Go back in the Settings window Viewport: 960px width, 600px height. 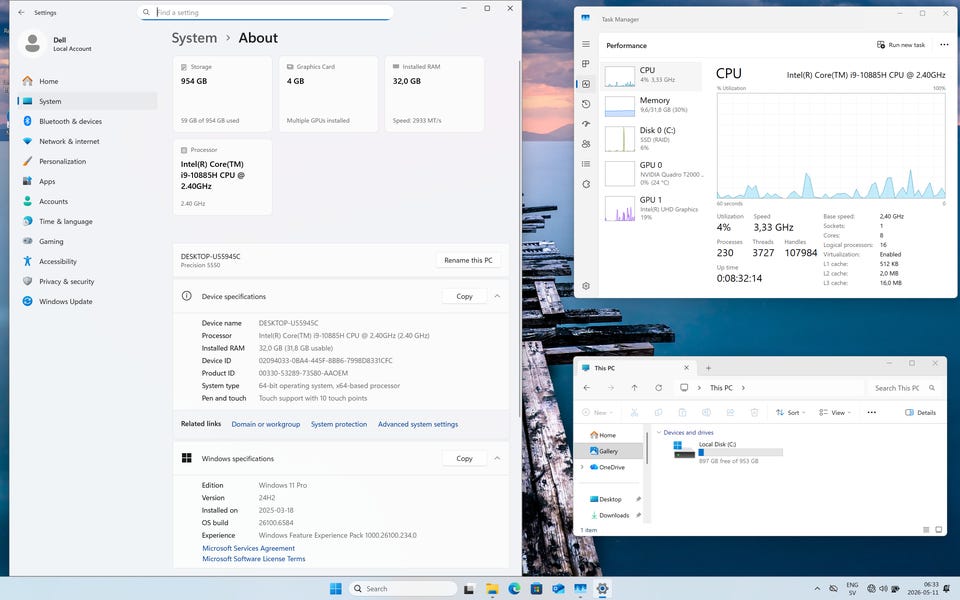click(21, 12)
